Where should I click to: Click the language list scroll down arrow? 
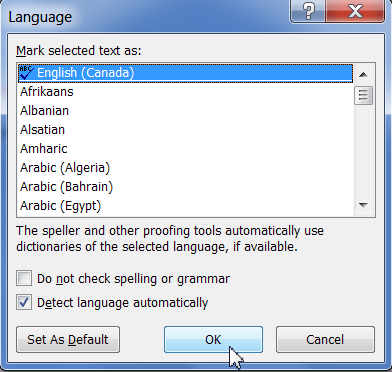364,205
